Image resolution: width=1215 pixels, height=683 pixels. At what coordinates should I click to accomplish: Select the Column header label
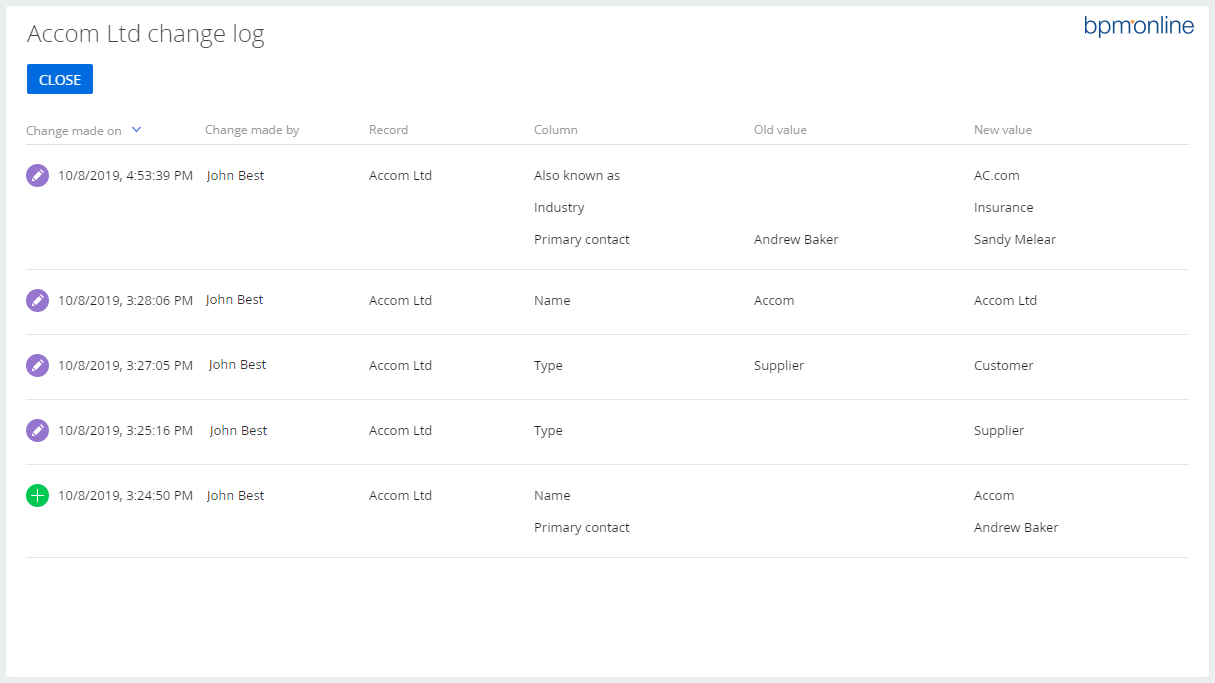pyautogui.click(x=556, y=130)
